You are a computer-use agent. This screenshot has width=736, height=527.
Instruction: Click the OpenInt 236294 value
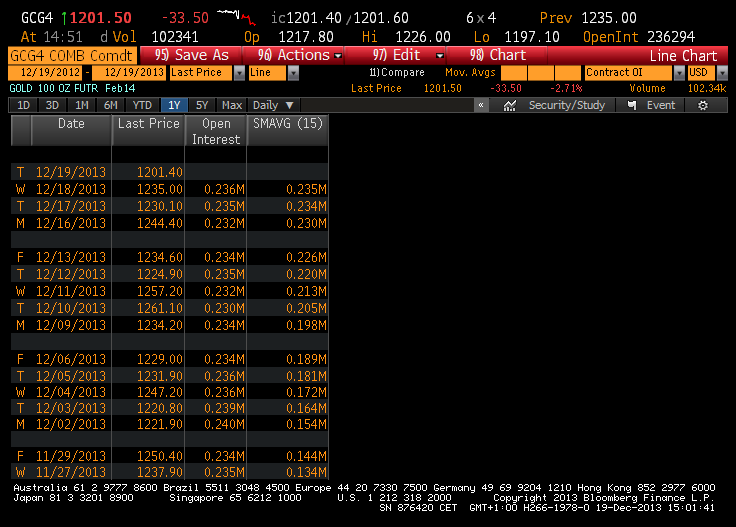coord(671,37)
